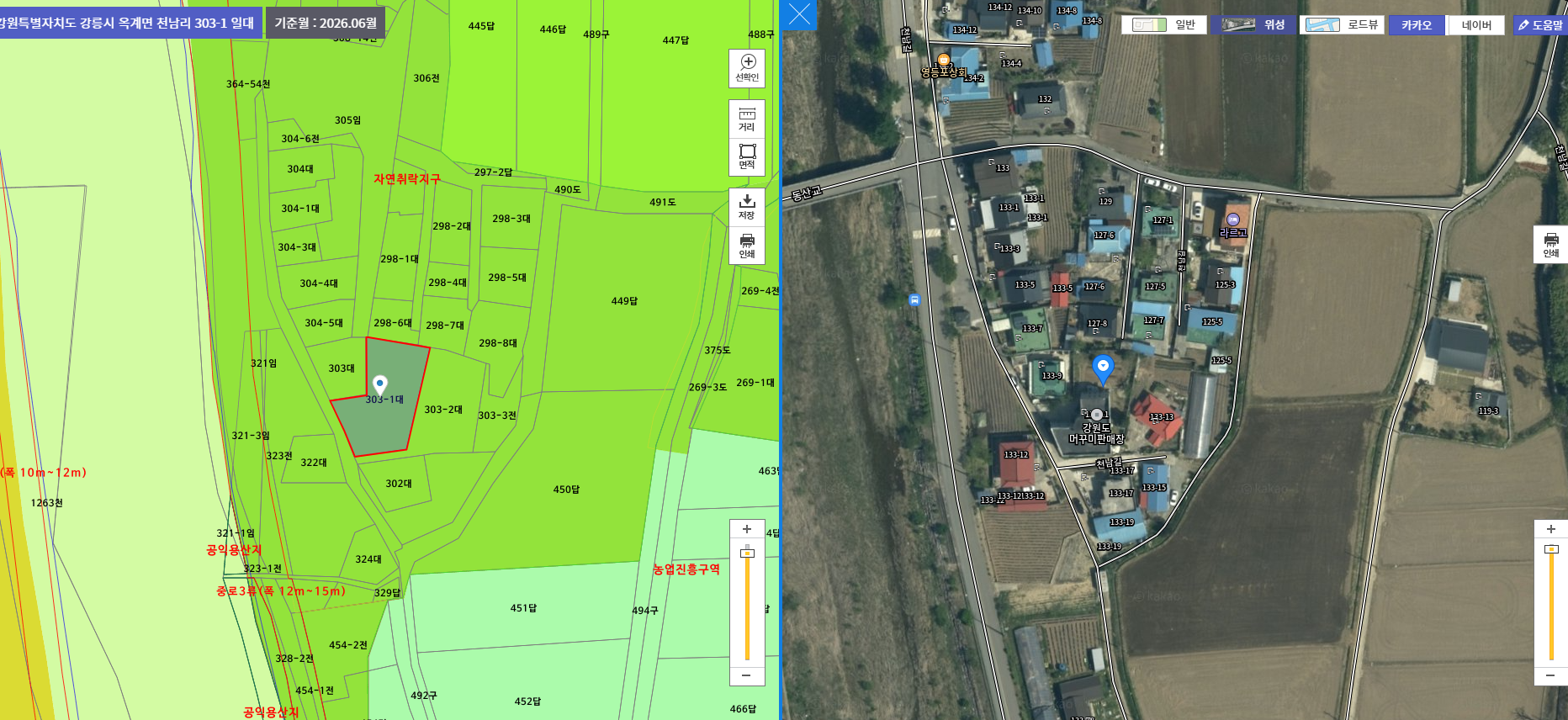Click the cadastral map zoom slider handle
1568x720 pixels.
pyautogui.click(x=747, y=553)
